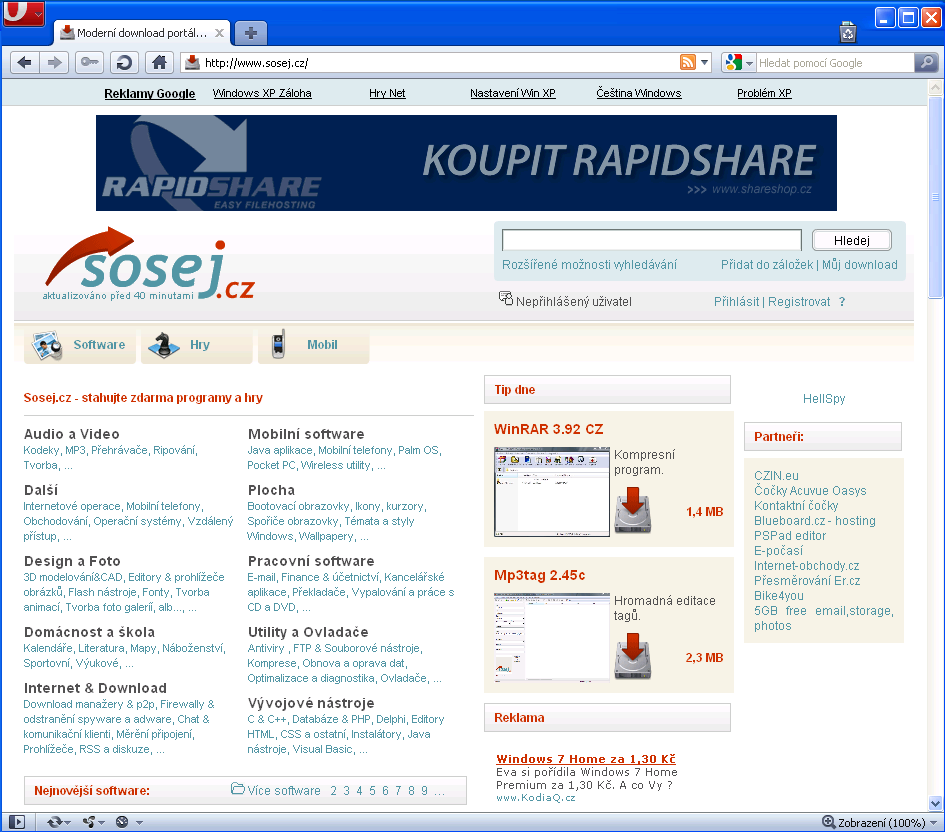The height and width of the screenshot is (832, 945).
Task: Click the mobile phone Mobil icon
Action: click(278, 345)
